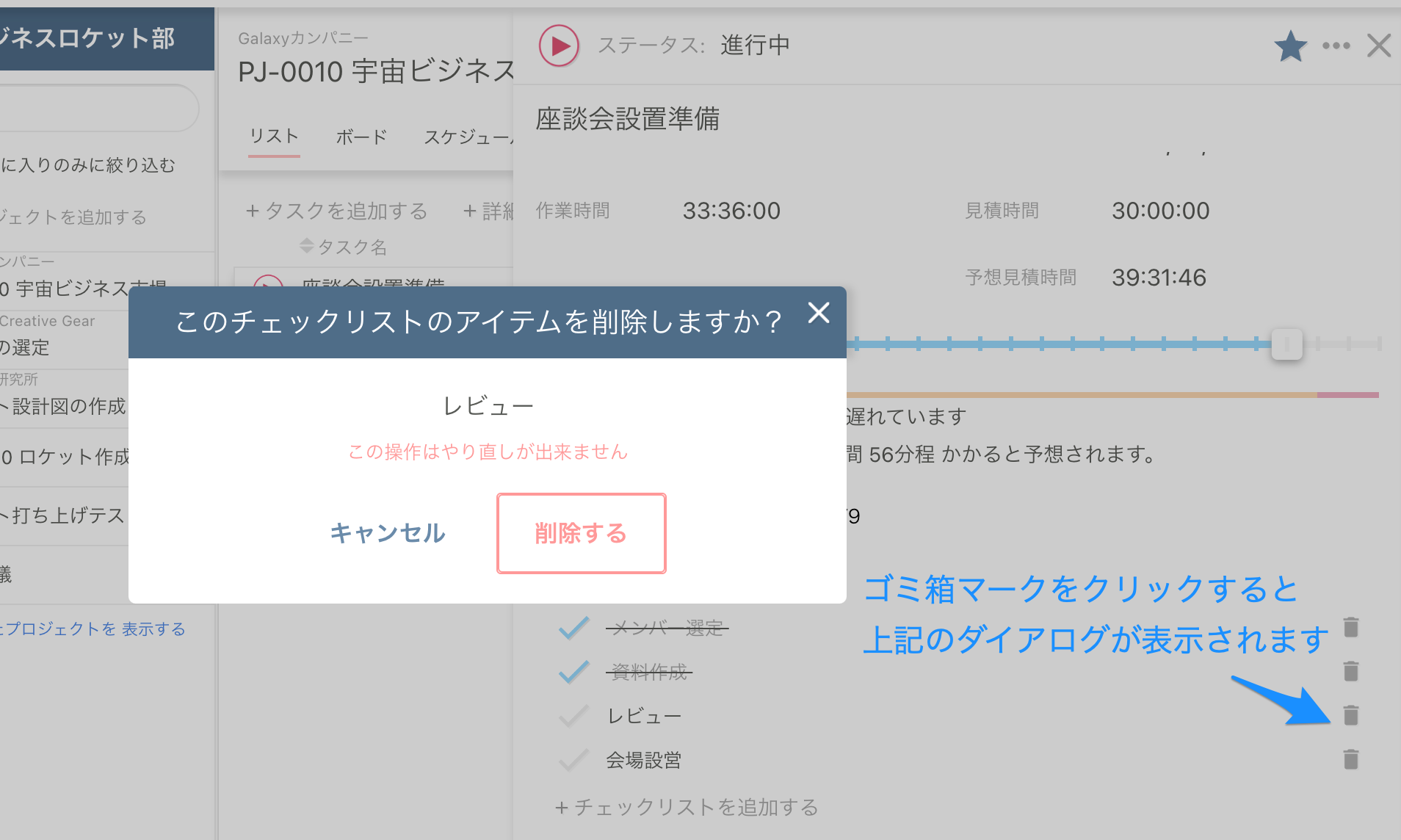The width and height of the screenshot is (1401, 840).
Task: Toggle the タスク名 sort arrows
Action: pos(306,246)
